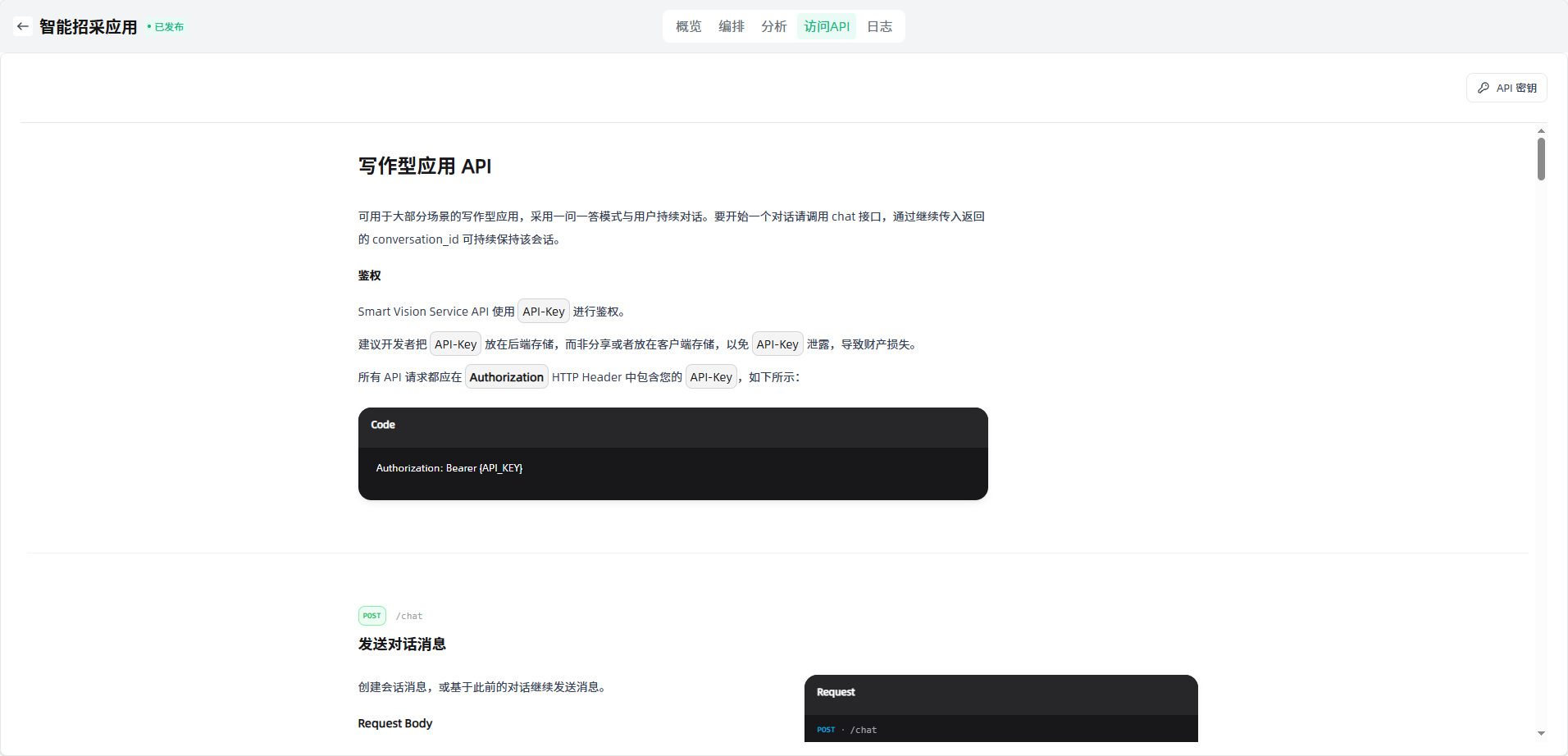Click the /chat path beside green POST badge

coord(409,616)
